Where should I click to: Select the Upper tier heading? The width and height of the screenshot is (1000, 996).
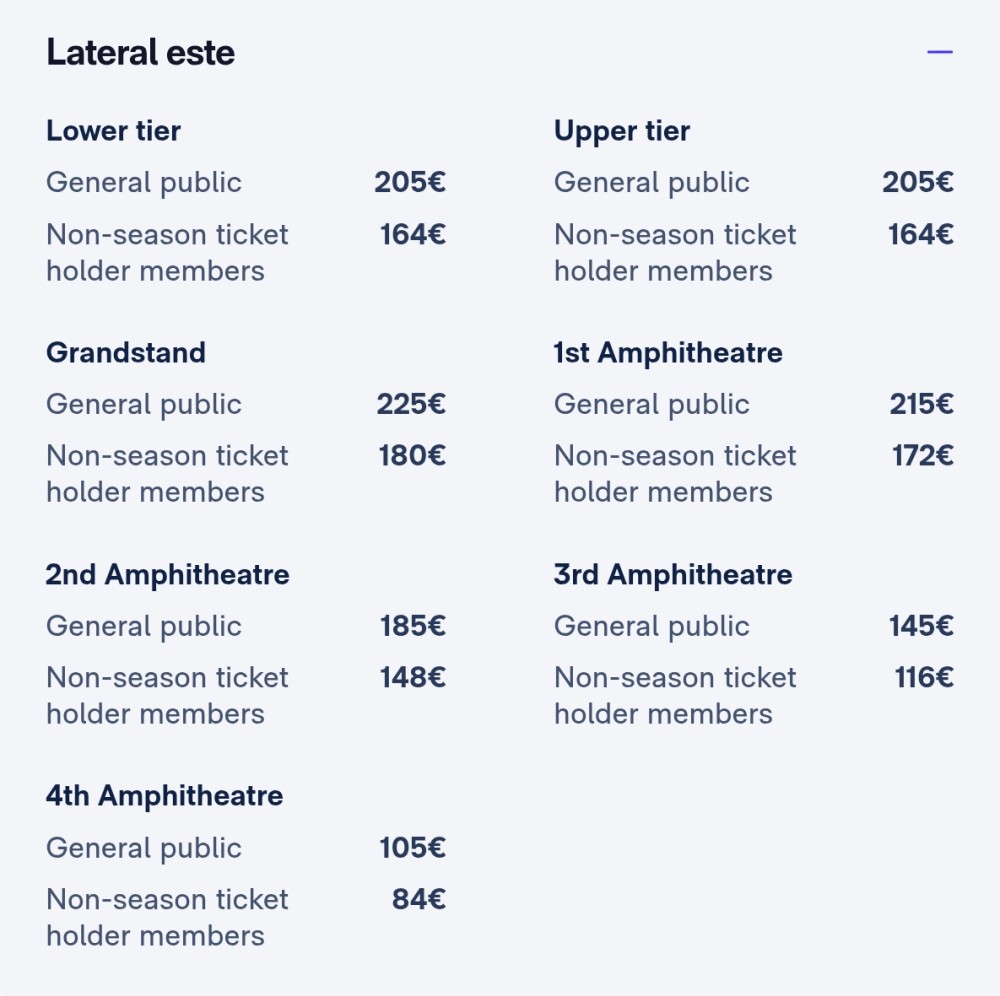point(622,132)
